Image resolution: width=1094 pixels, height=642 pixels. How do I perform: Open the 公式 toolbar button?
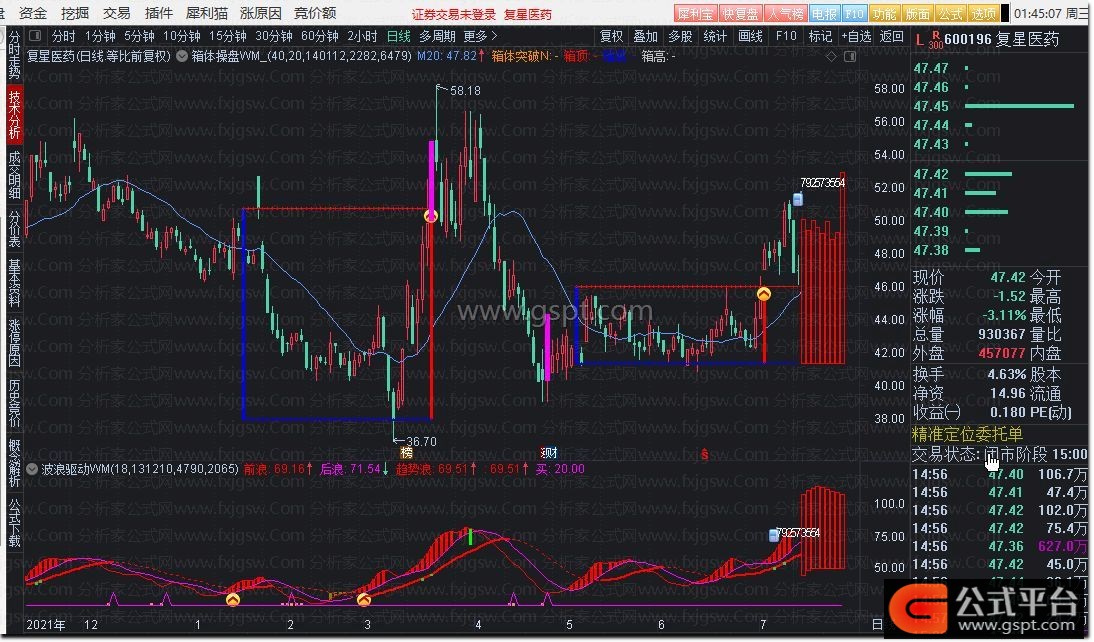click(950, 13)
